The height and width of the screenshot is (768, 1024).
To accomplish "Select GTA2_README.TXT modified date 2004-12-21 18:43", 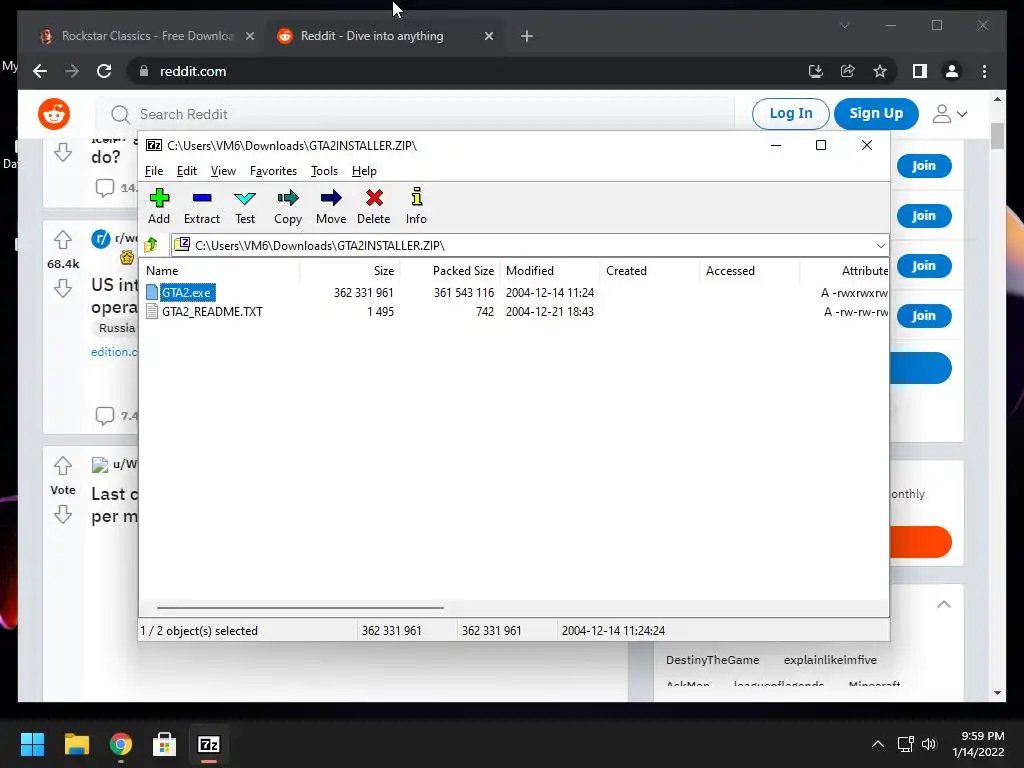I will [550, 312].
